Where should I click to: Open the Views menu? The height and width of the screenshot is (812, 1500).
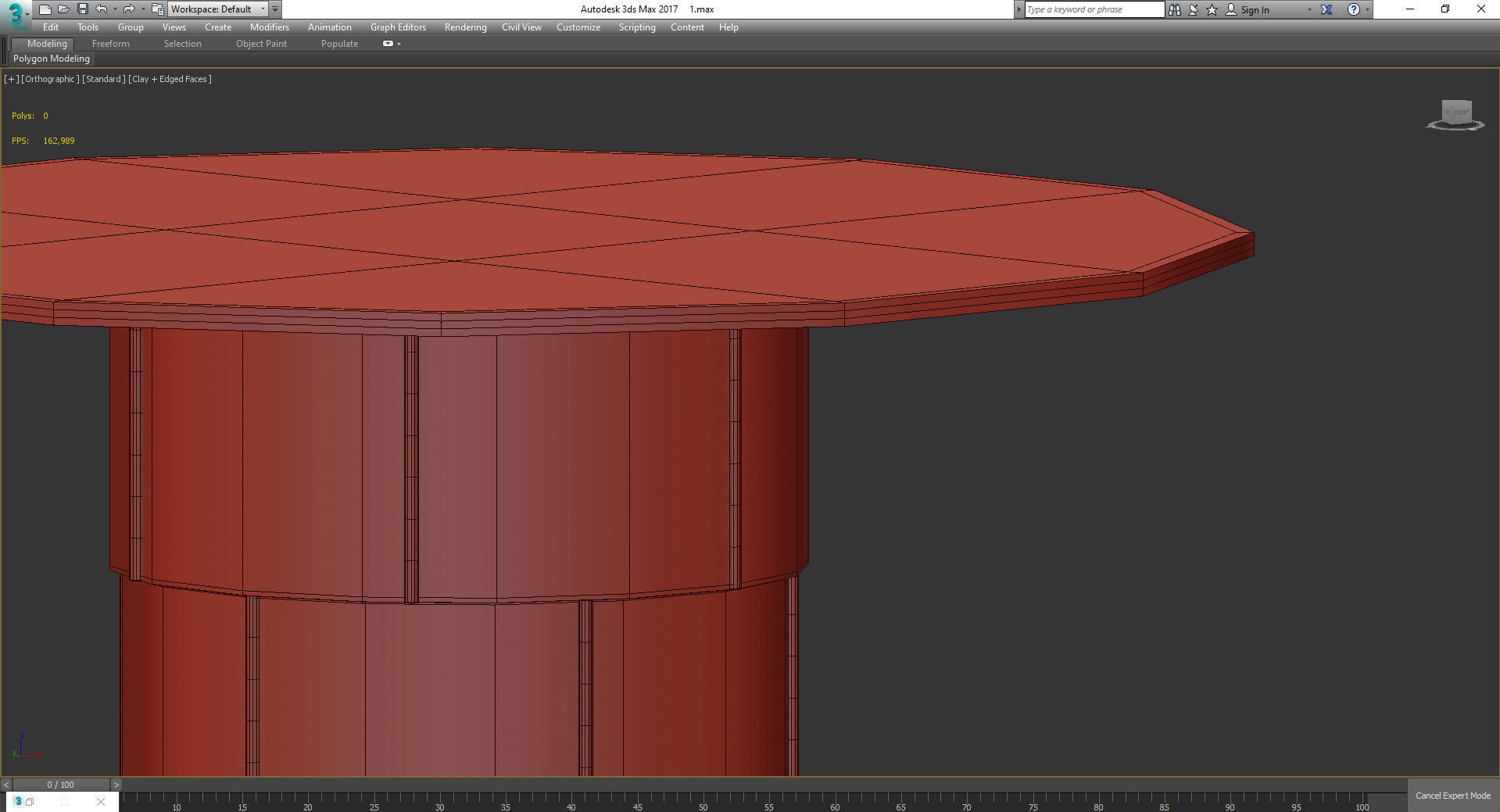pyautogui.click(x=174, y=27)
